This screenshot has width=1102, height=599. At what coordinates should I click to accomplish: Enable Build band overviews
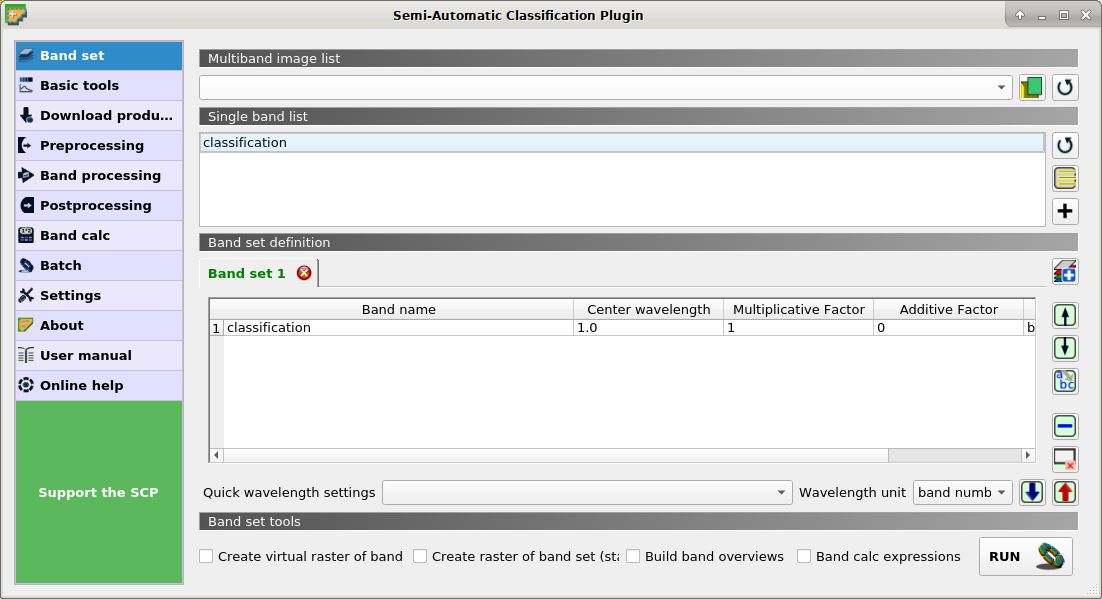633,556
